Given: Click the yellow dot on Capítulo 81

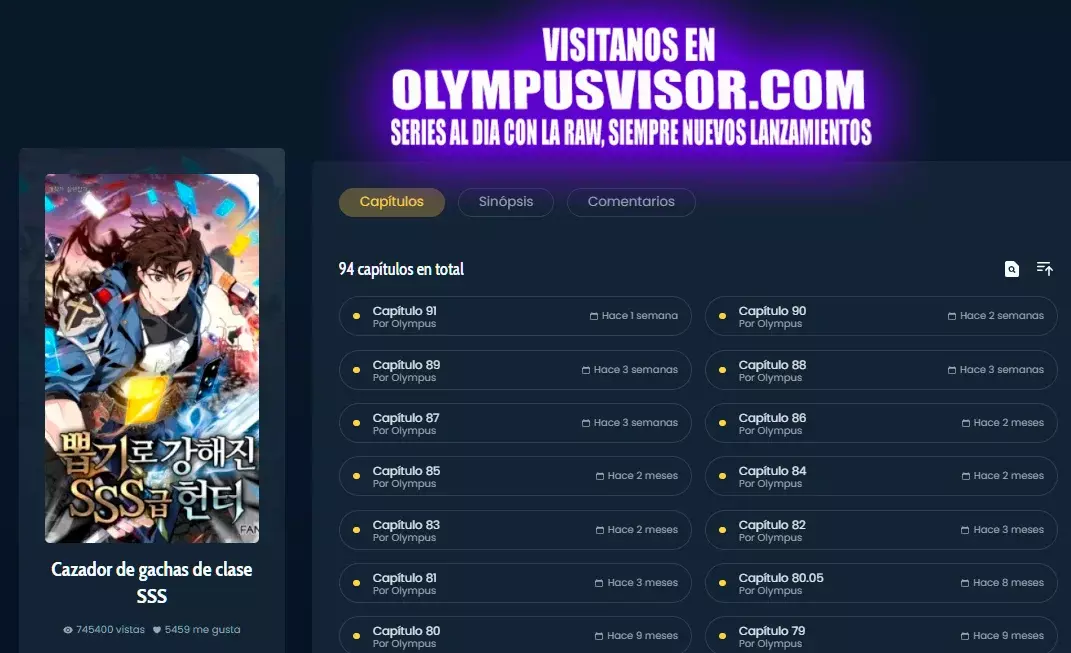Looking at the screenshot, I should tap(356, 583).
